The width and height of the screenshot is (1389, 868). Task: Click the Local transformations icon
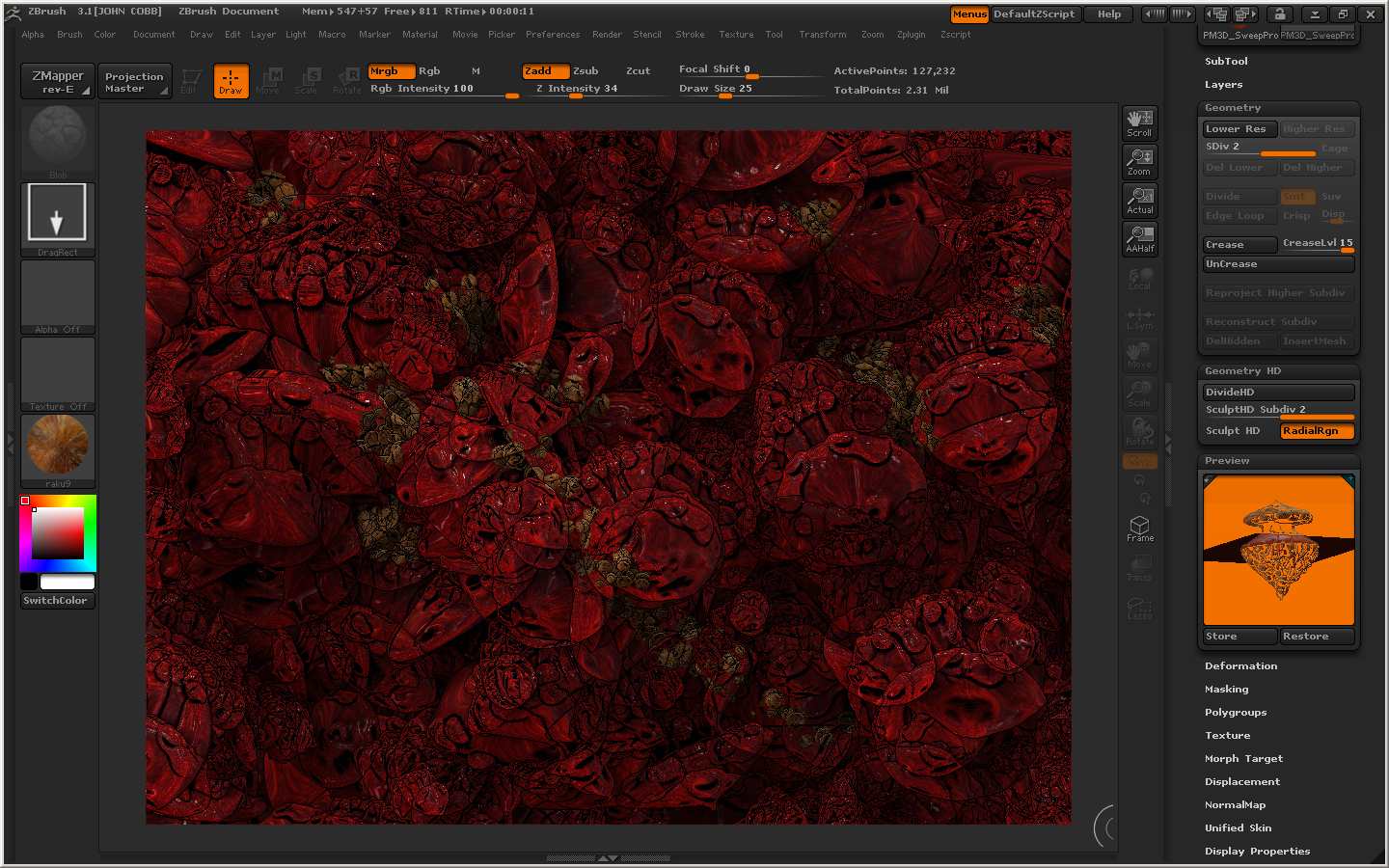click(1139, 278)
